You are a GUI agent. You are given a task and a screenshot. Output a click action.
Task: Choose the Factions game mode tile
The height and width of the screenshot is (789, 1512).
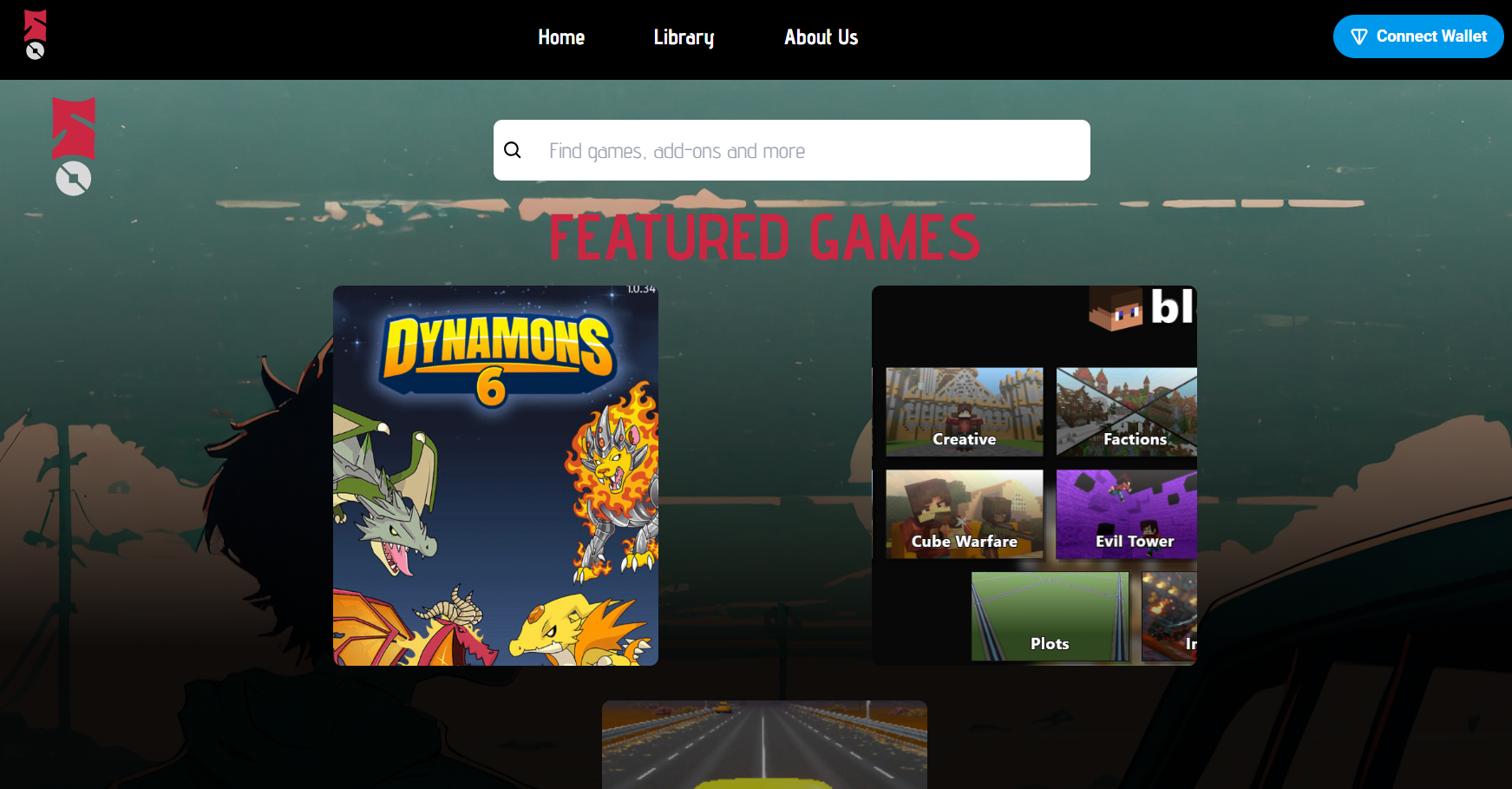click(1126, 411)
